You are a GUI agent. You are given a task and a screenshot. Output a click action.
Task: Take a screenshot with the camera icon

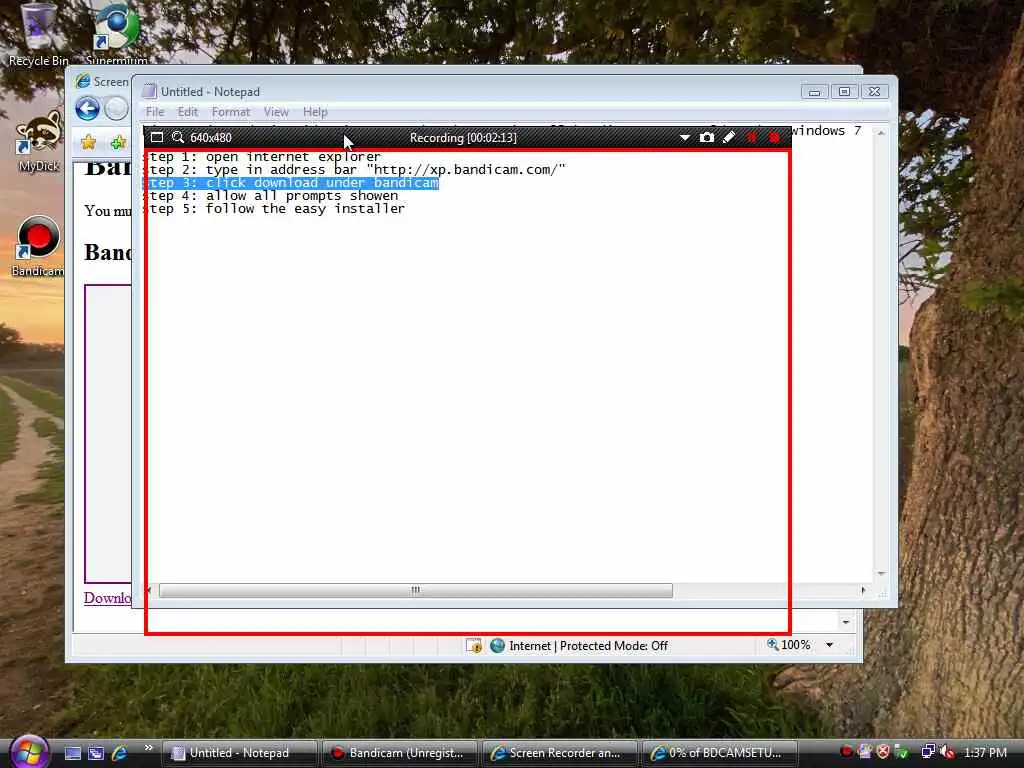tap(707, 137)
